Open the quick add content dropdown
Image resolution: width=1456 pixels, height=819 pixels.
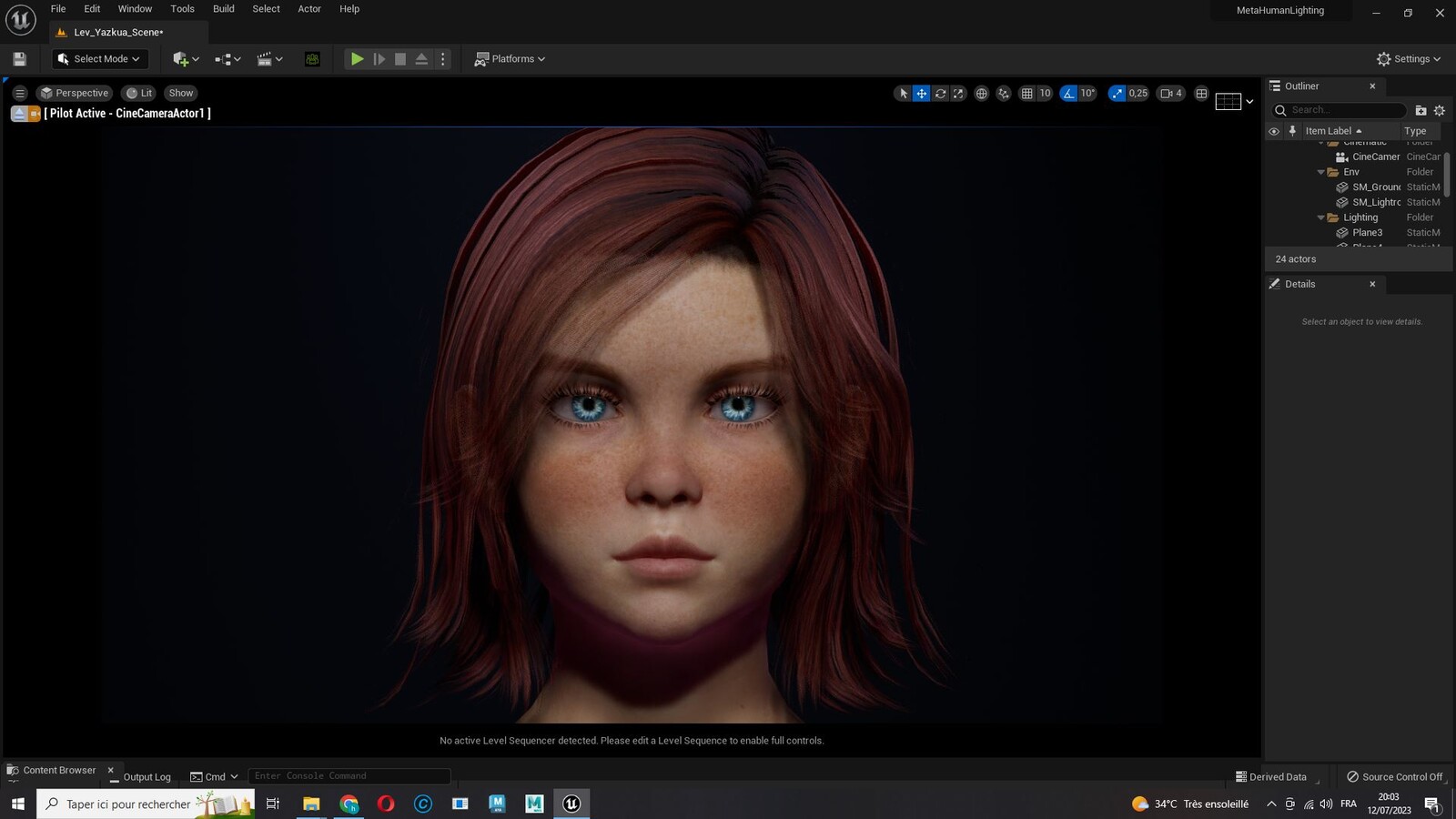(186, 59)
